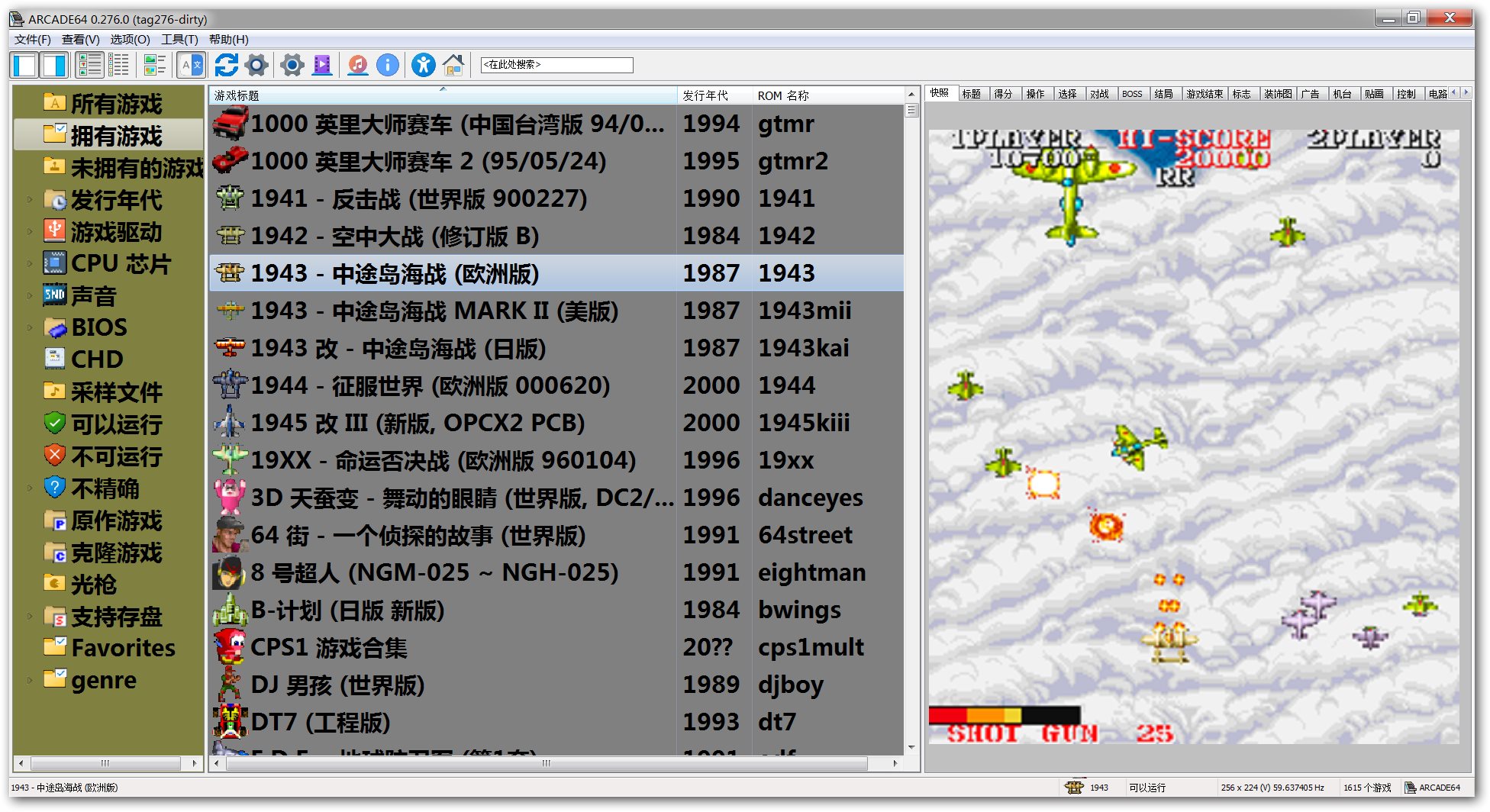This screenshot has width=1490, height=812.
Task: Expand the 不精确 tree node
Action: [30, 488]
